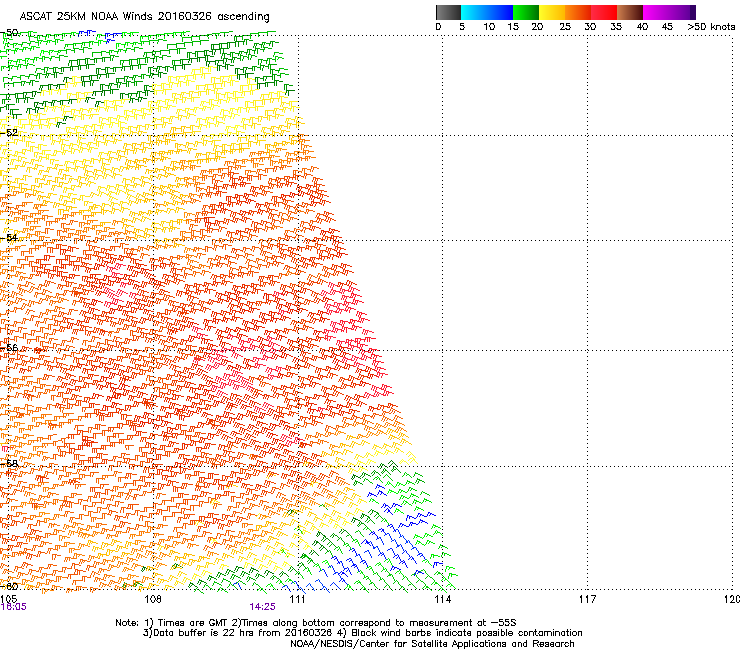Screen dimensions: 740x650
Task: Click the cyan 5-10 knots color swatch
Action: pyautogui.click(x=474, y=12)
